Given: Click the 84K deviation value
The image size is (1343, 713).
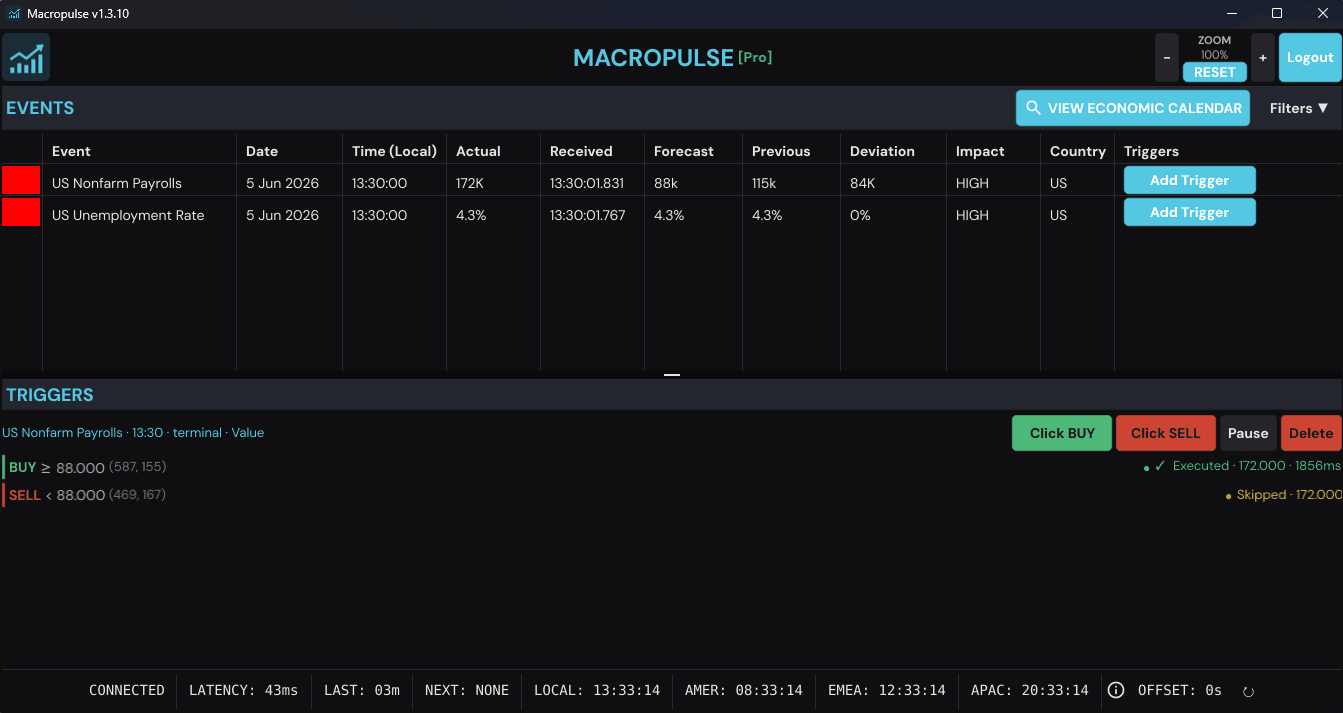Looking at the screenshot, I should [x=863, y=183].
